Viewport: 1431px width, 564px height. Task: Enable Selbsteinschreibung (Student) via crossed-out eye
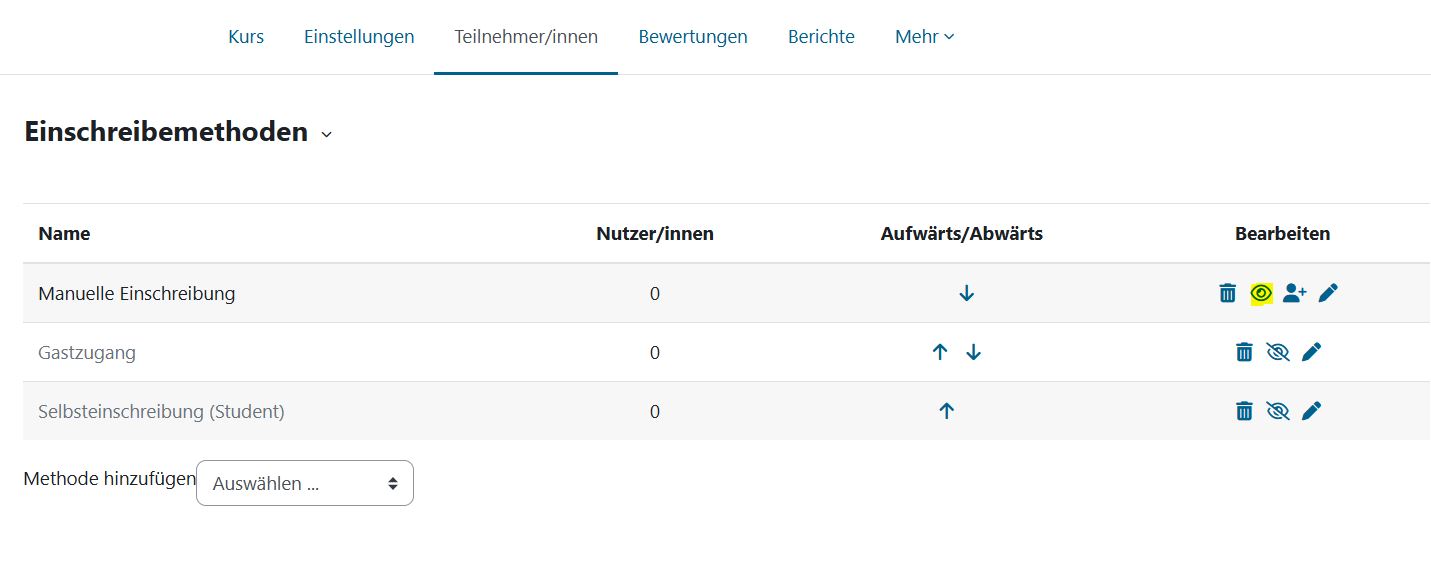1278,411
